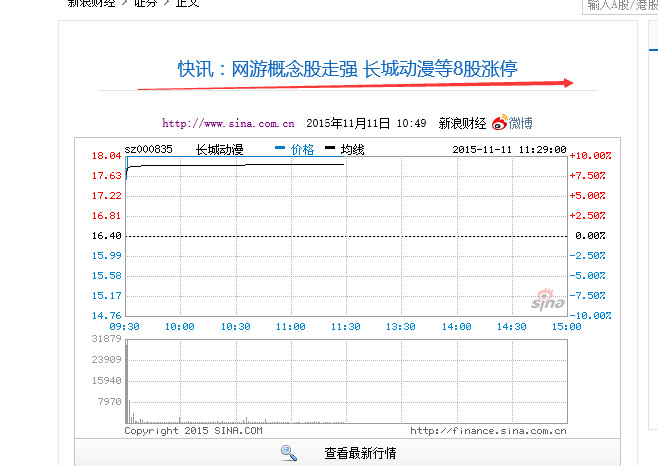The image size is (658, 466).
Task: Click the 长城动漫 stock name label
Action: pos(219,149)
